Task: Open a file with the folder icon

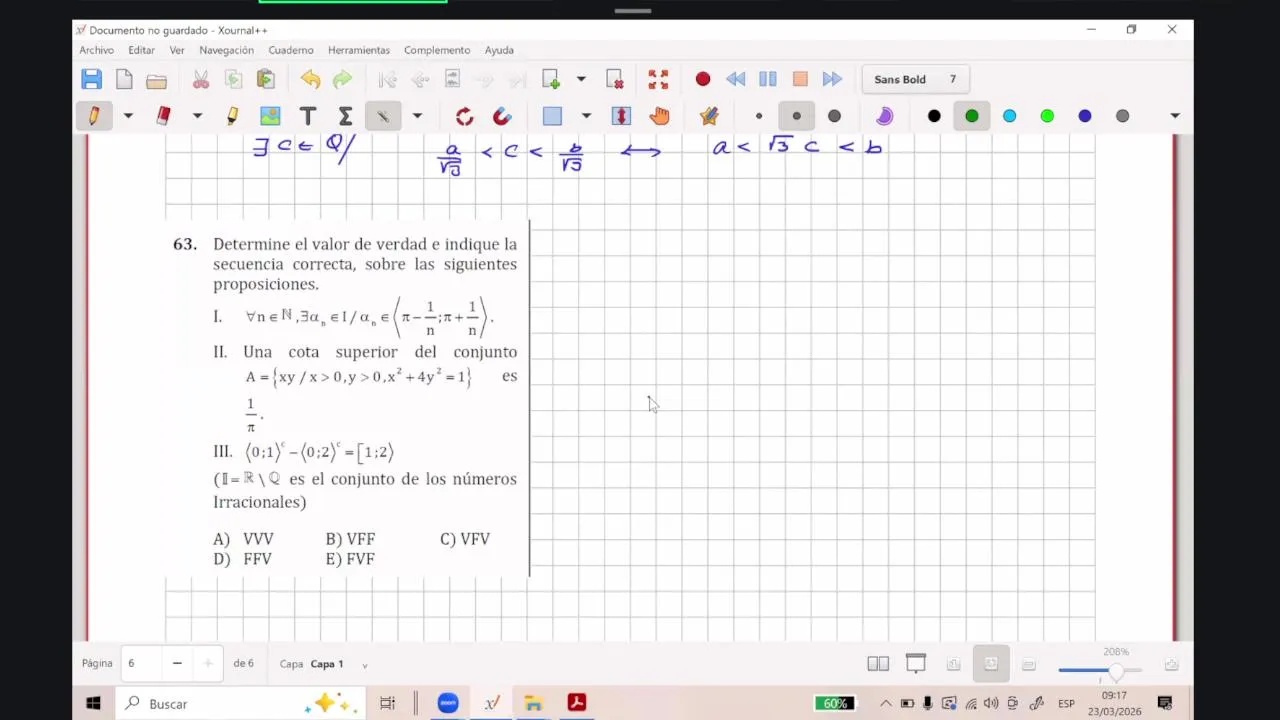Action: (156, 79)
